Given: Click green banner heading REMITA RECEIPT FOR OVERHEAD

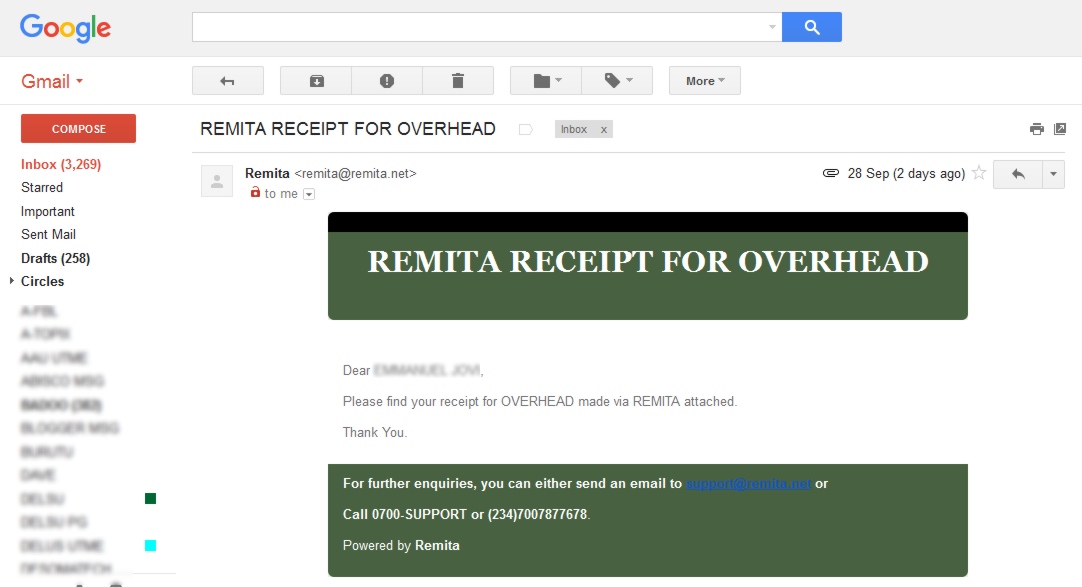Looking at the screenshot, I should coord(648,261).
